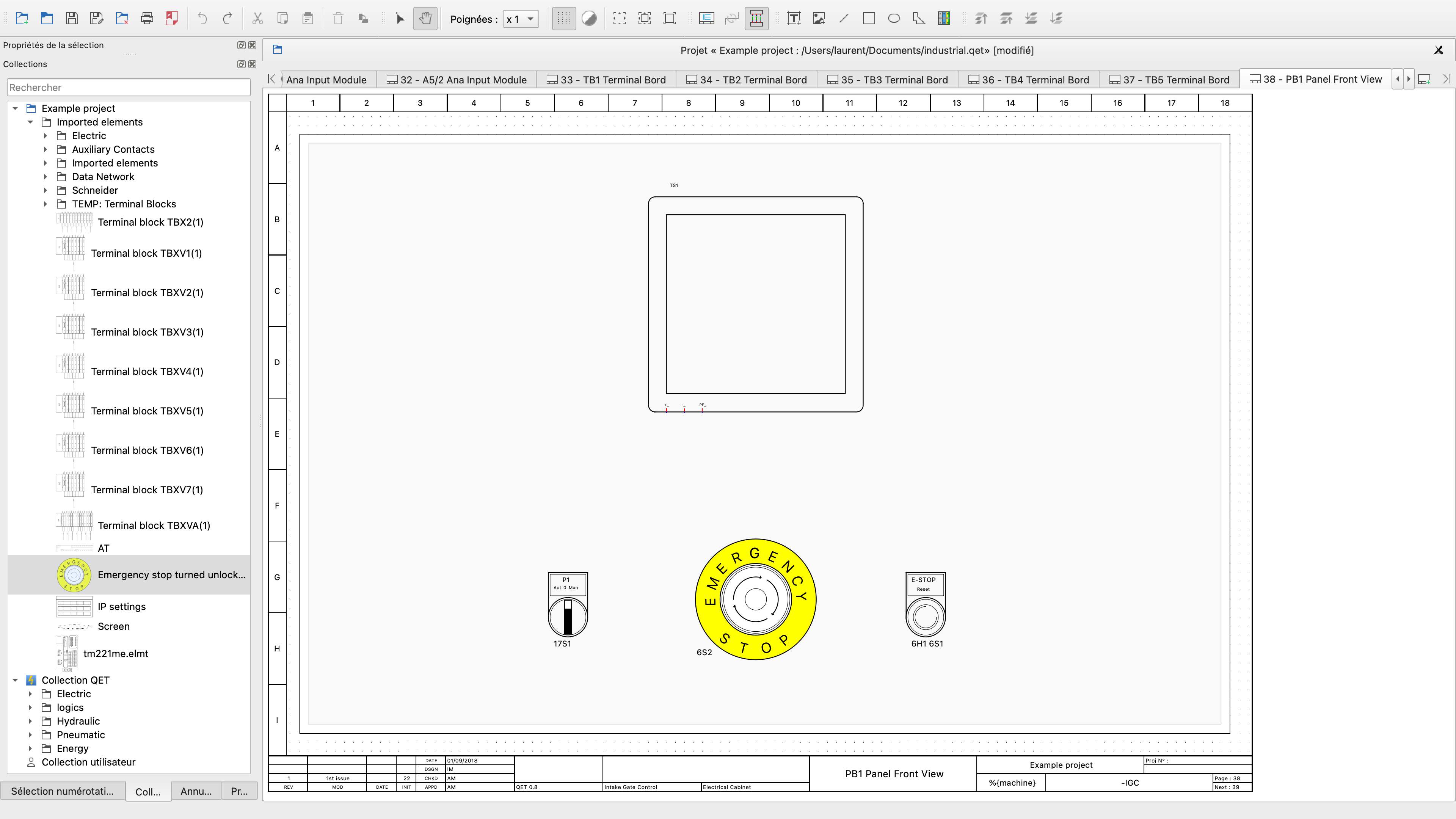
Task: Export the project to PDF
Action: [x=172, y=18]
